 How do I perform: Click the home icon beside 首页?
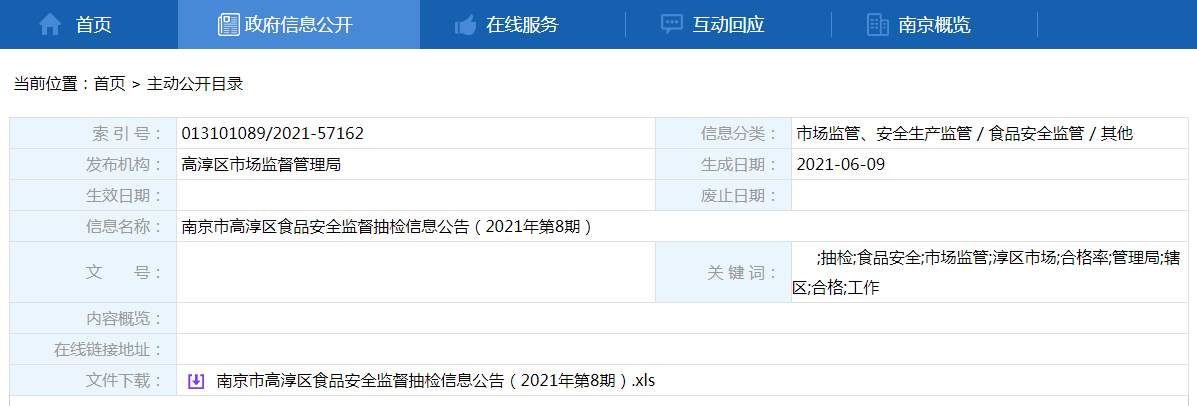(x=50, y=25)
